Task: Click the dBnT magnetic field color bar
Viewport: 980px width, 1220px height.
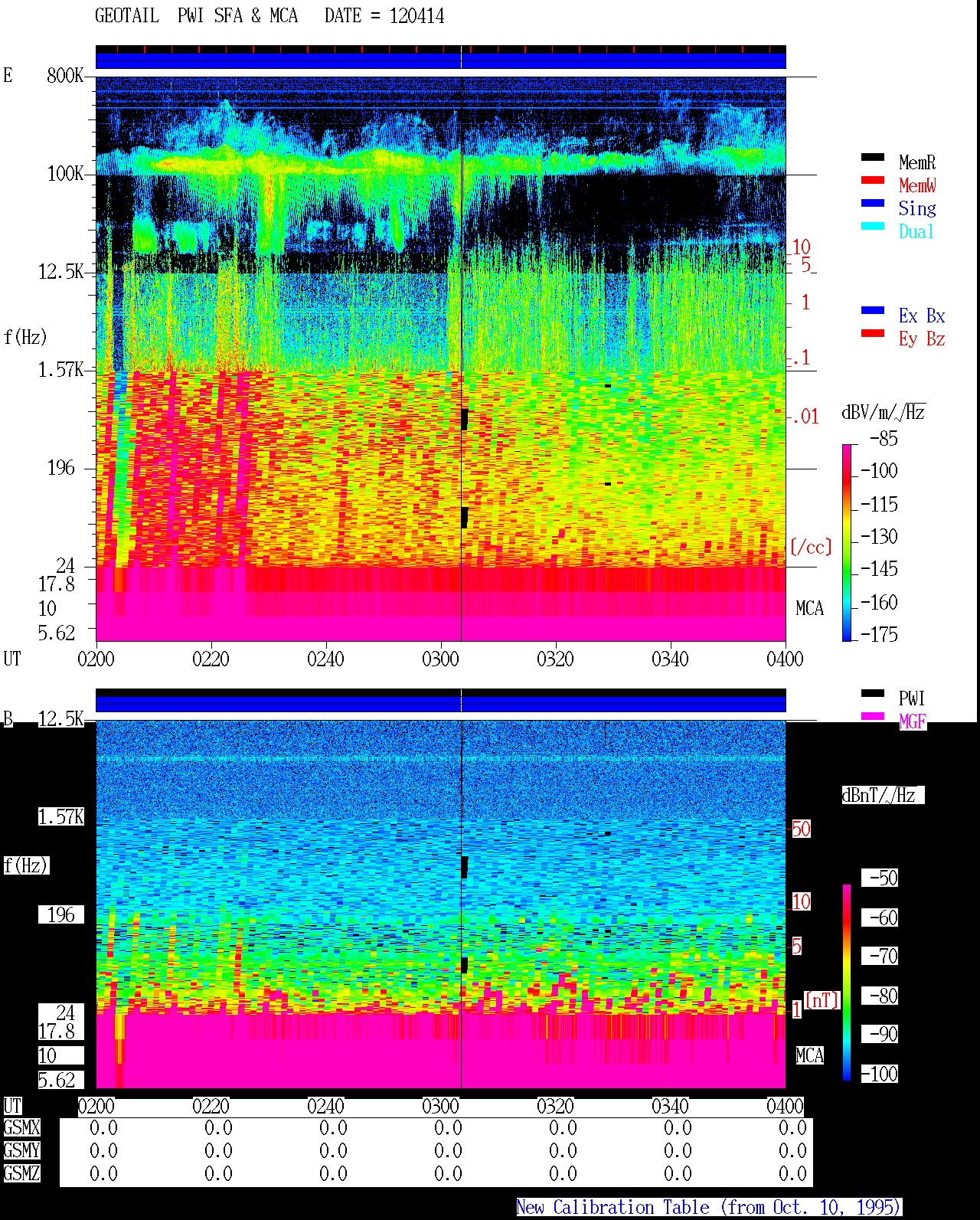Action: point(847,983)
